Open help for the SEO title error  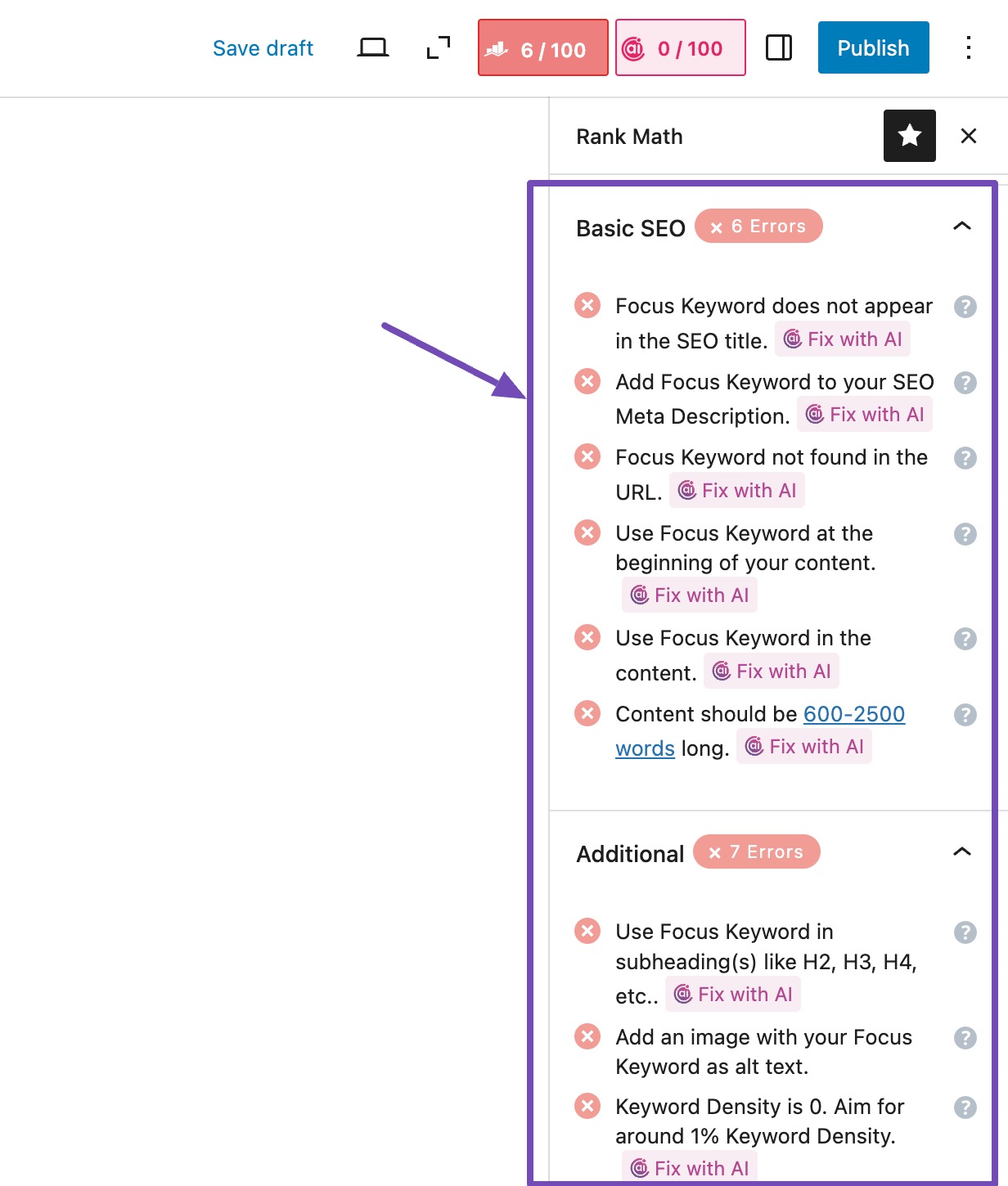(x=965, y=307)
